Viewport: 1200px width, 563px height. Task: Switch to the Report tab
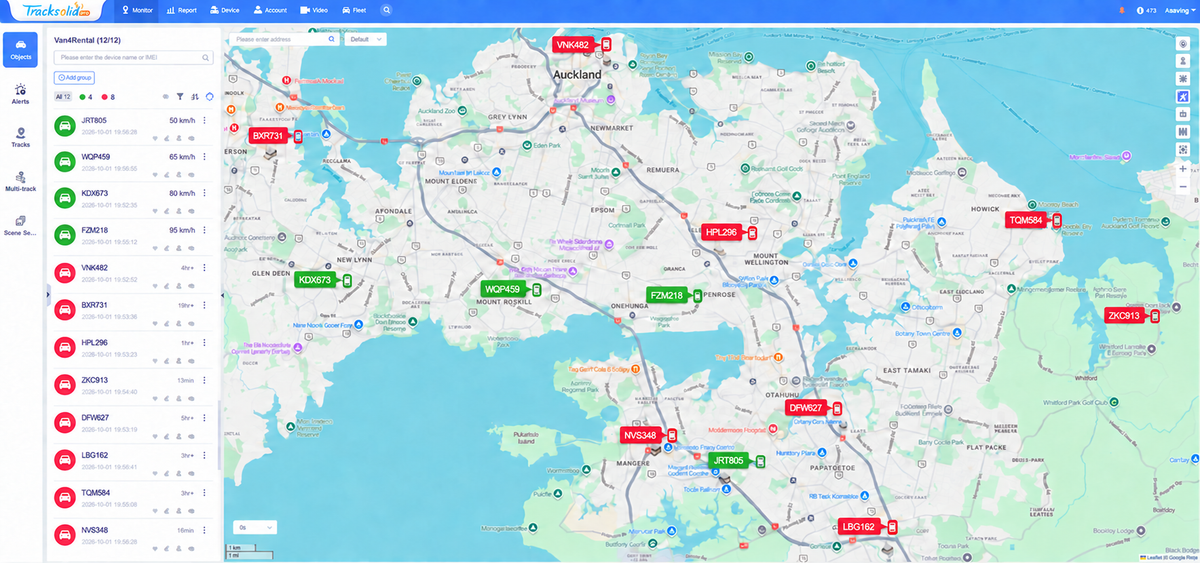coord(184,10)
